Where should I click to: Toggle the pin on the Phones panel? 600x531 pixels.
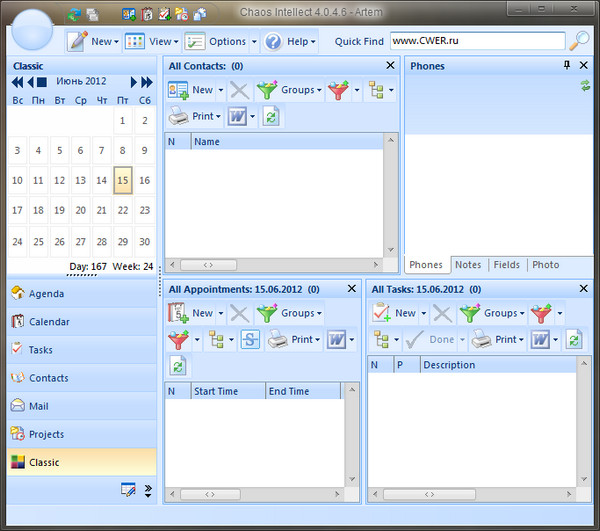568,66
